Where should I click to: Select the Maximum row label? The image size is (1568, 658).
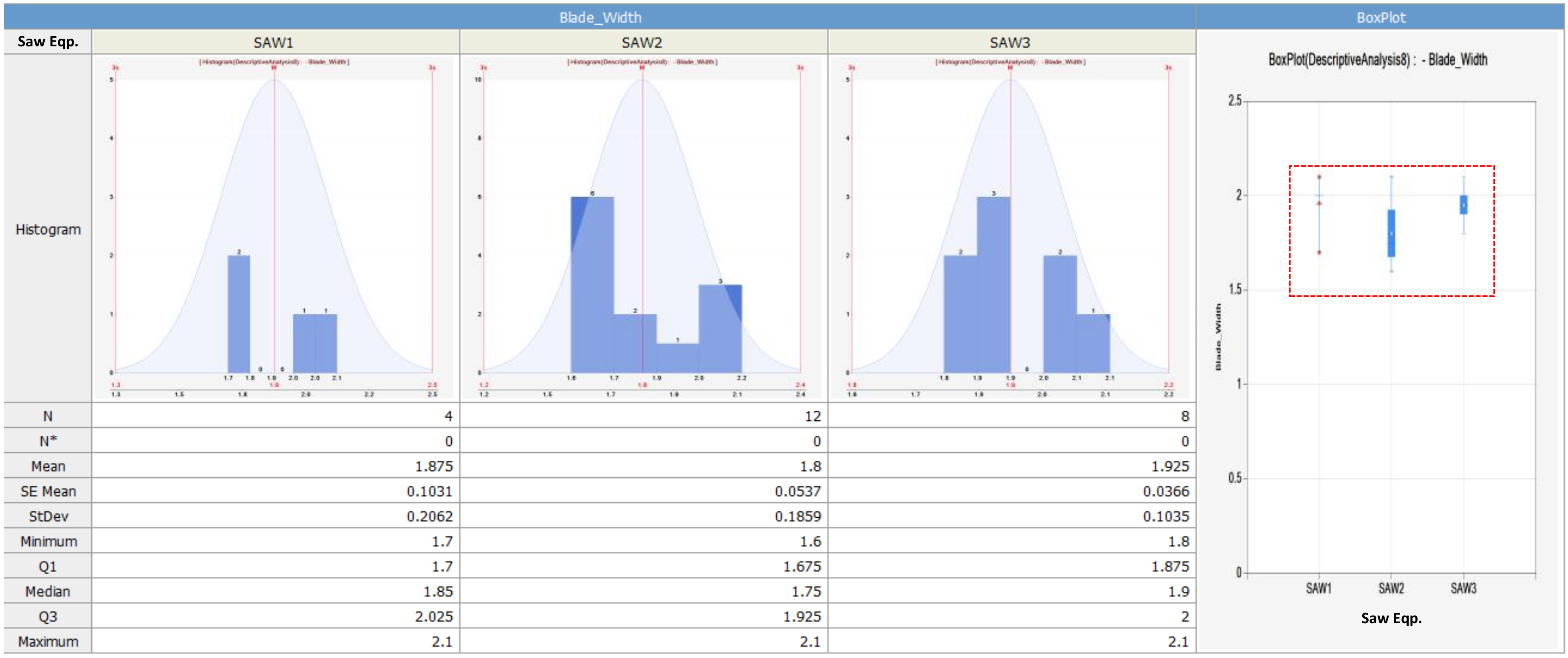48,641
